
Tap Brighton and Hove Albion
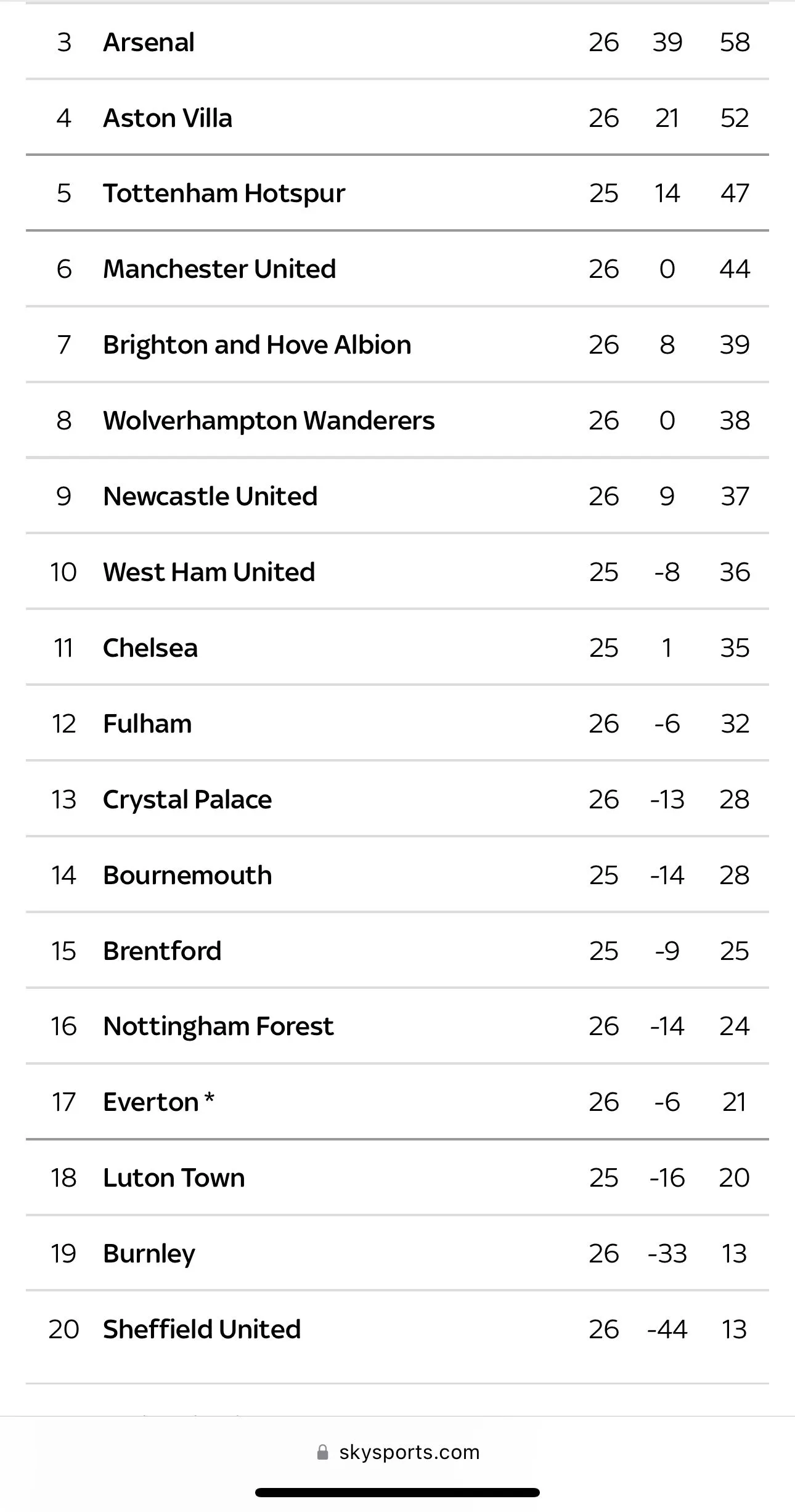tap(257, 344)
